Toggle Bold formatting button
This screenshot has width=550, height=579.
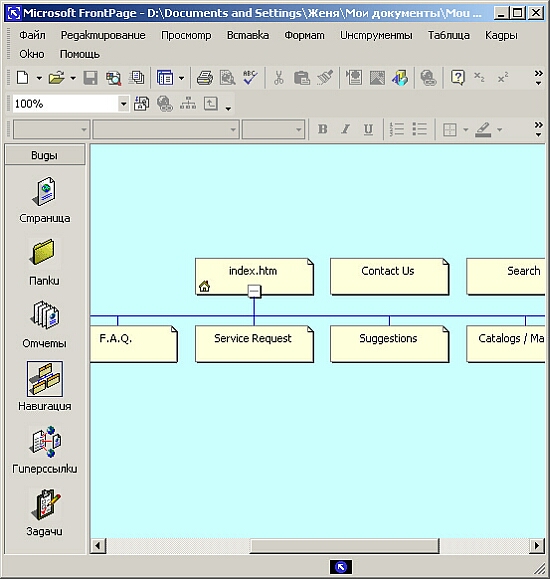pyautogui.click(x=322, y=129)
